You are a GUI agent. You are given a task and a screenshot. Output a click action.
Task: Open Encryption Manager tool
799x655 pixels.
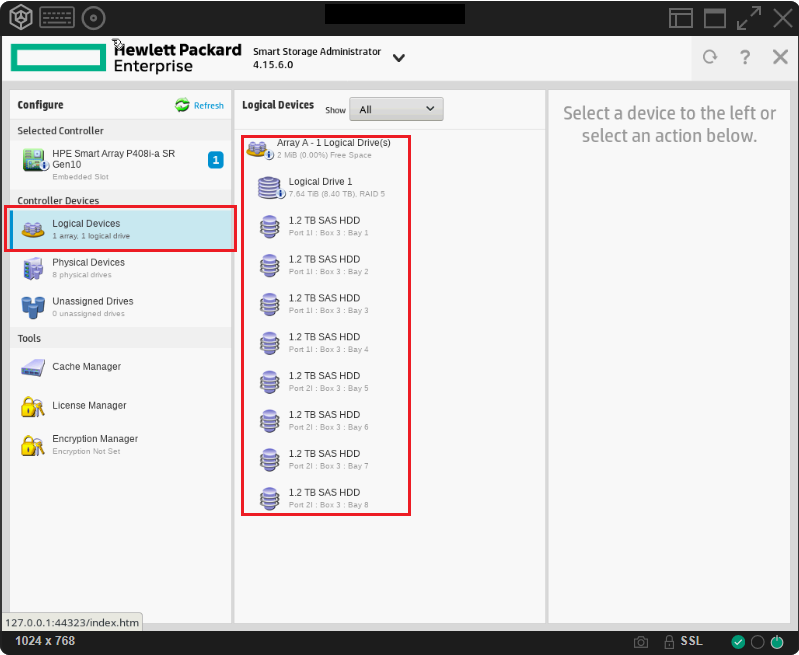pos(121,444)
